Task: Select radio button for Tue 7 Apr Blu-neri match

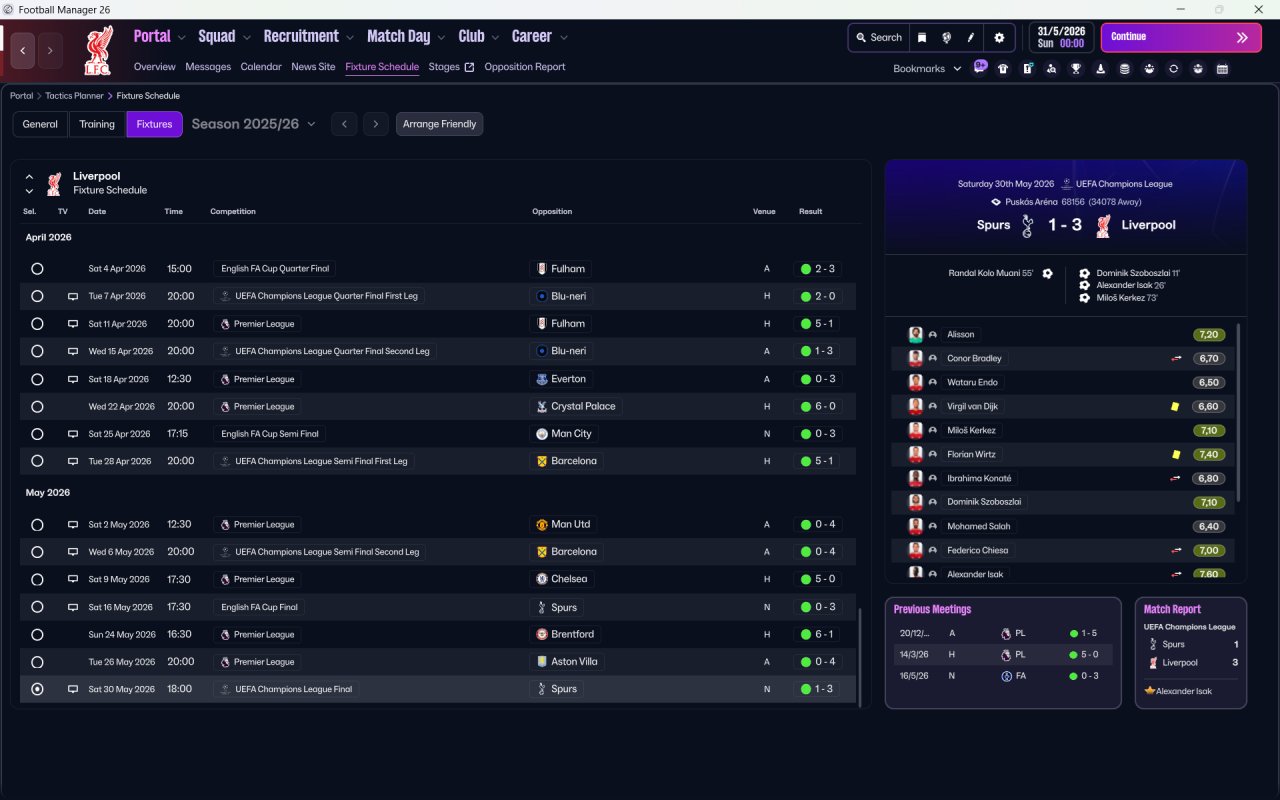Action: point(37,296)
